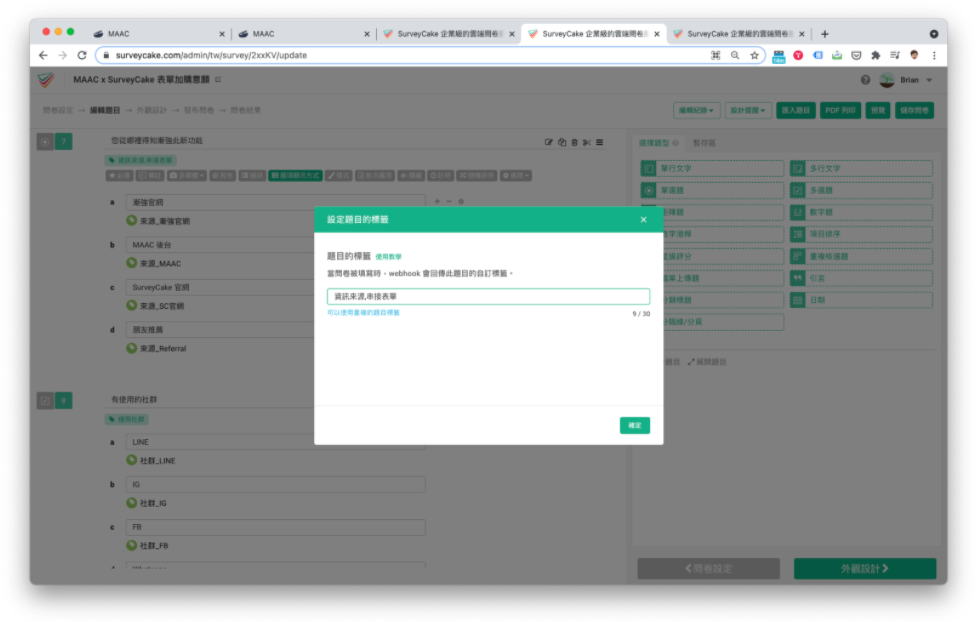Image resolution: width=978 pixels, height=622 pixels.
Task: Open the 設計提醒 dropdown
Action: [x=747, y=110]
